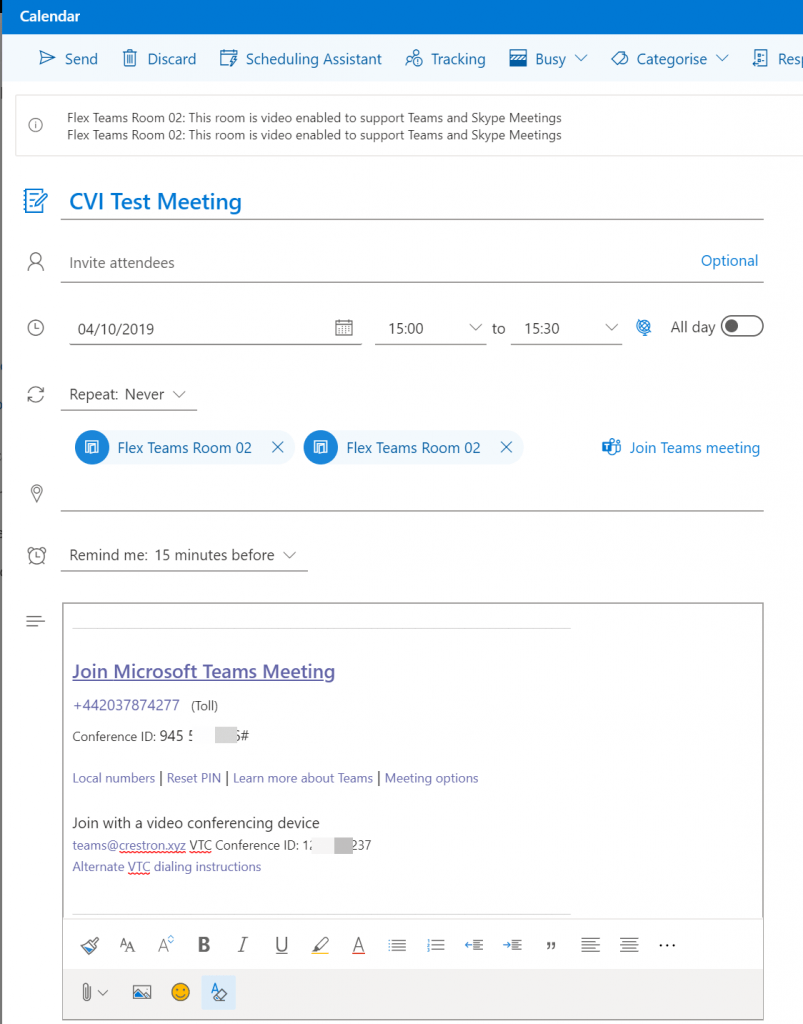Screen dimensions: 803x1024
Task: Decrease the paragraph indent
Action: click(x=474, y=945)
